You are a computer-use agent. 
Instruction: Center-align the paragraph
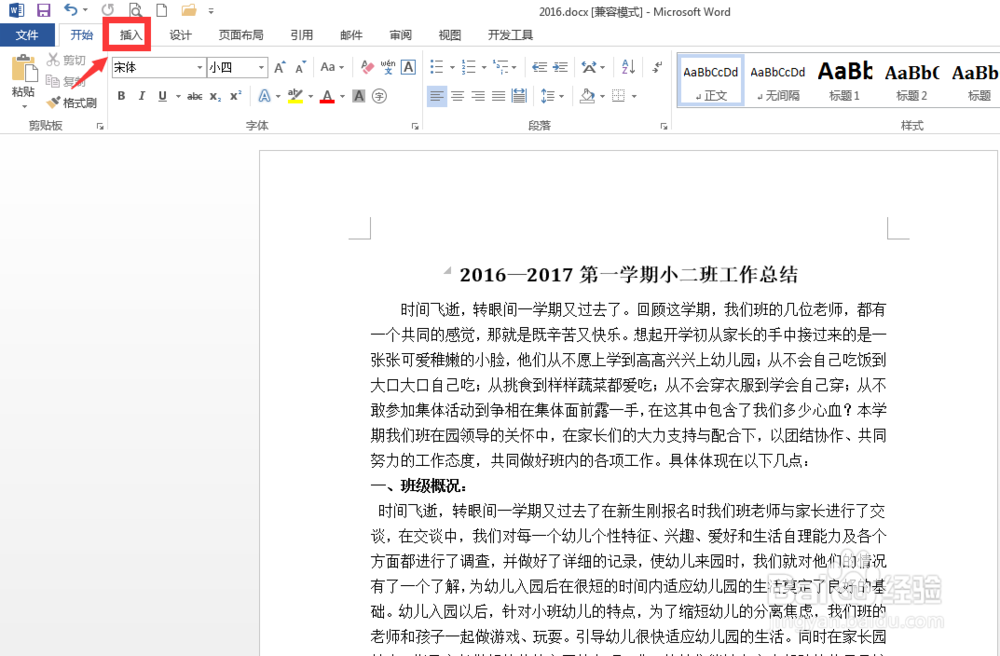457,96
